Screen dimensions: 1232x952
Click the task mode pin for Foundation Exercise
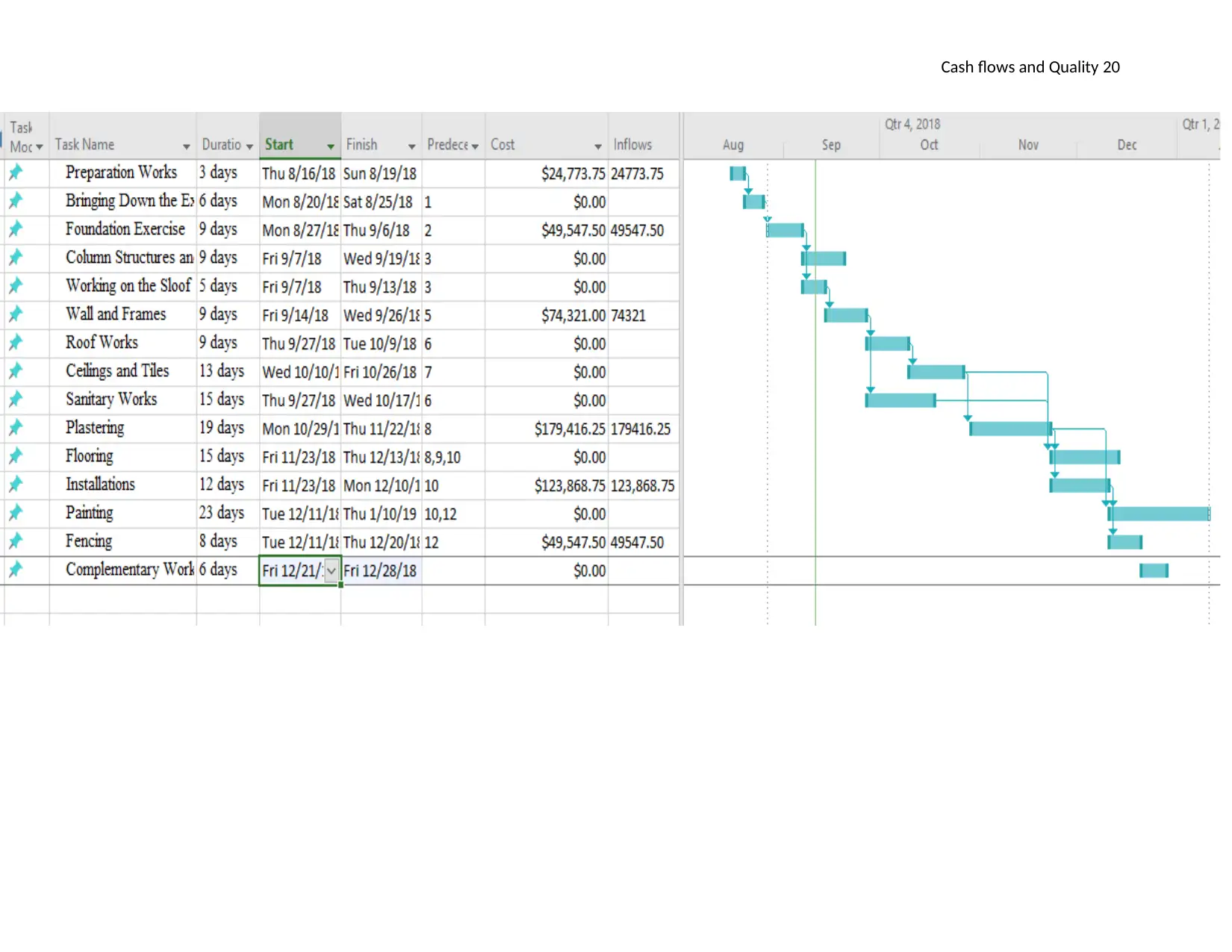tap(16, 230)
